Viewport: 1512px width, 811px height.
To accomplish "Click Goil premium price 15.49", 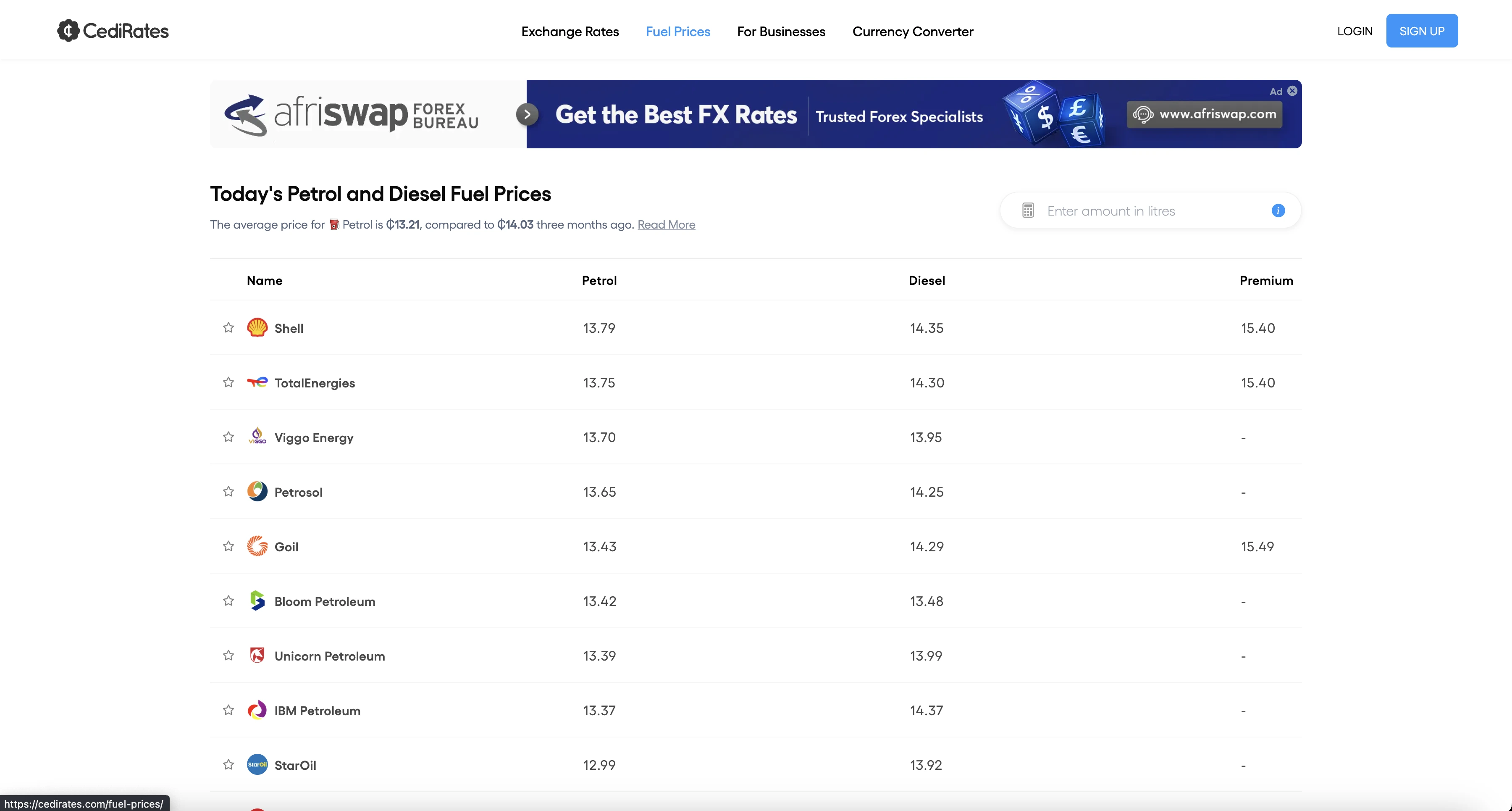I will (1257, 547).
